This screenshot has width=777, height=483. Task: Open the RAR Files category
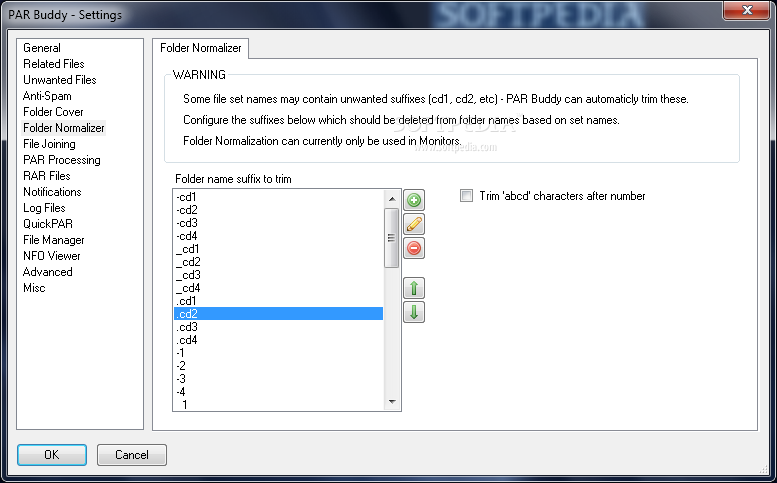[x=47, y=176]
